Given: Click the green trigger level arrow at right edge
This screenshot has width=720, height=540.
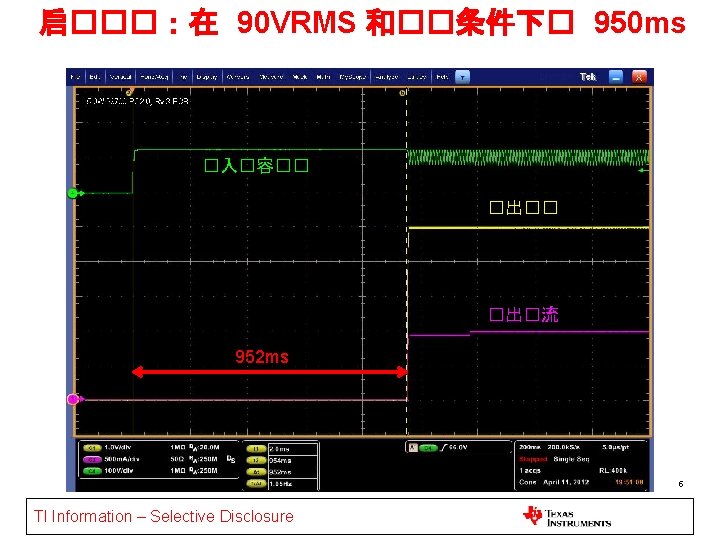Looking at the screenshot, I should (643, 170).
